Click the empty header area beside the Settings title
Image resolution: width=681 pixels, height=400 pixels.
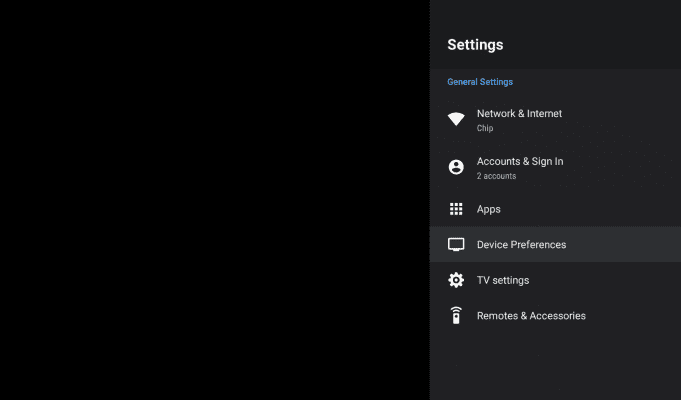point(591,45)
